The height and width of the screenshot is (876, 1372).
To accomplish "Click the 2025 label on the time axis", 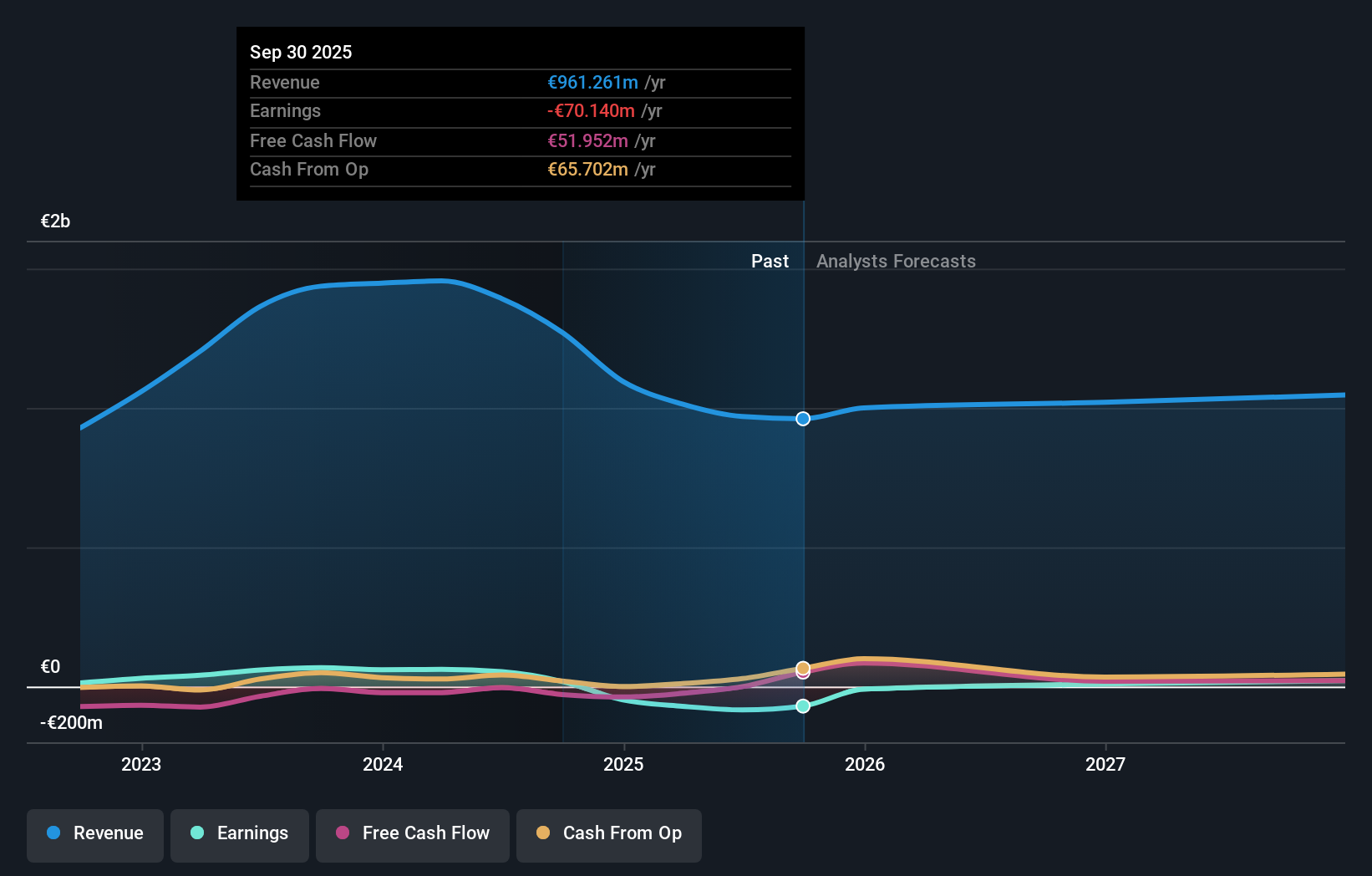I will point(624,764).
